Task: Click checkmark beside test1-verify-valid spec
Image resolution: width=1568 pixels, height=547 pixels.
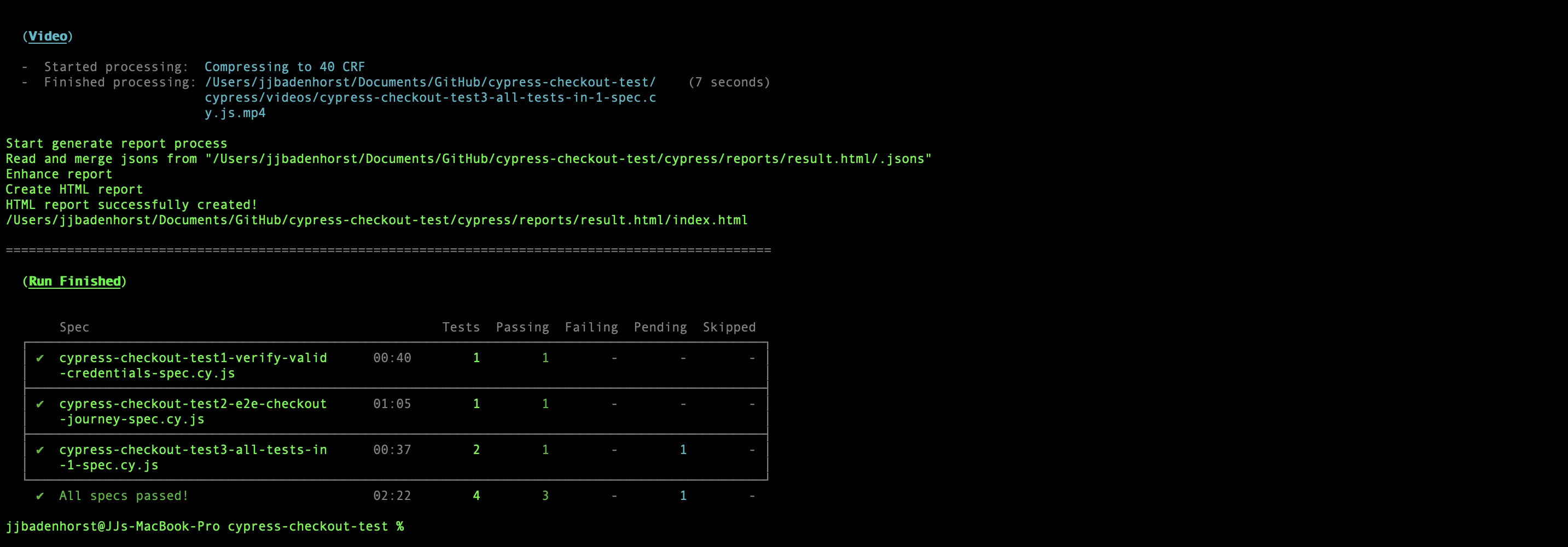Action: [40, 358]
